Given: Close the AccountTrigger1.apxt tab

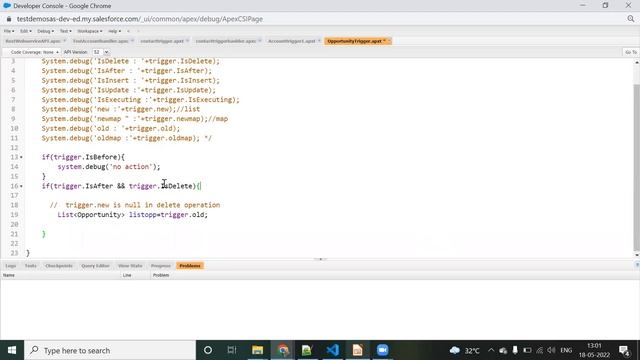Looking at the screenshot, I should pos(319,41).
